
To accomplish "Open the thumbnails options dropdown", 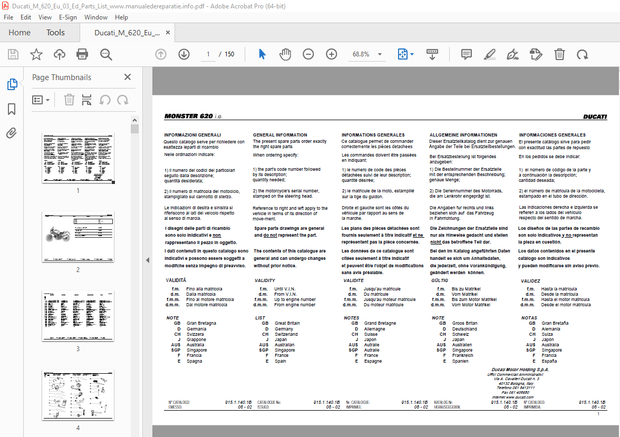I will click(41, 100).
